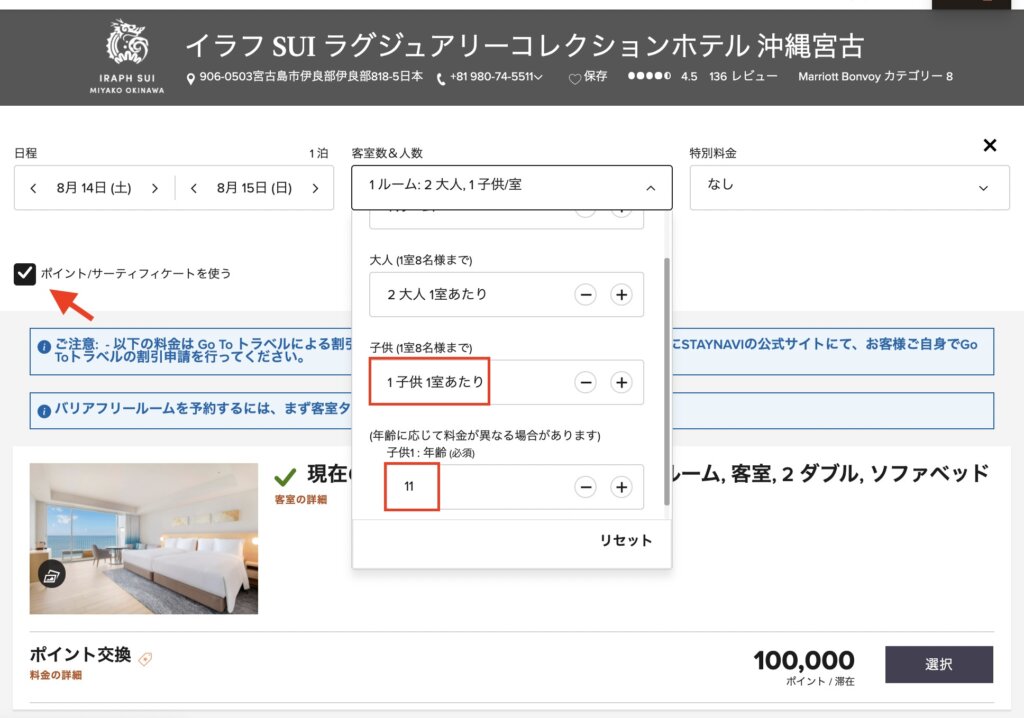
Task: Open the 特別料金 dropdown showing なし
Action: 850,188
